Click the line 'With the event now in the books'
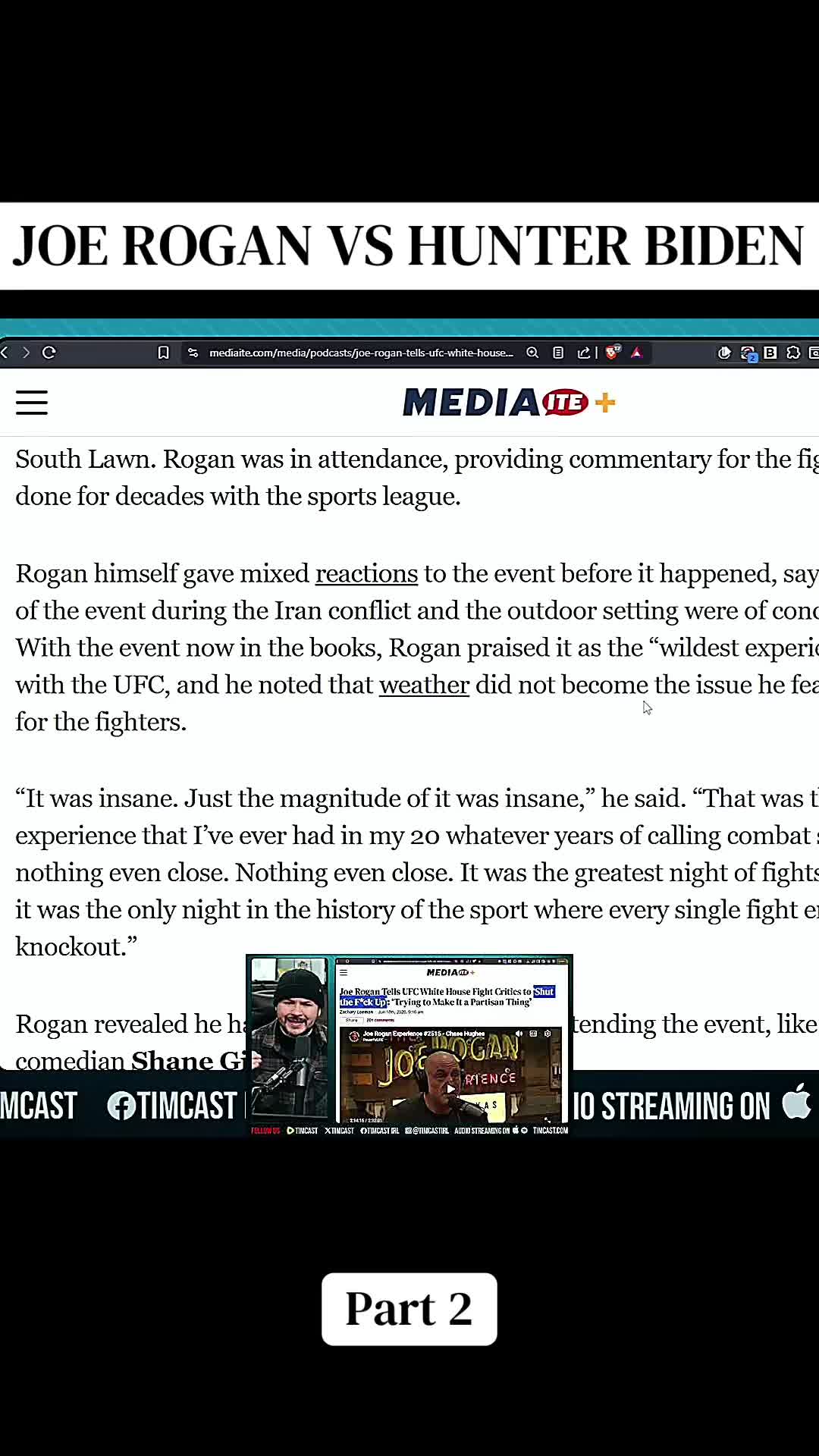 coord(416,648)
